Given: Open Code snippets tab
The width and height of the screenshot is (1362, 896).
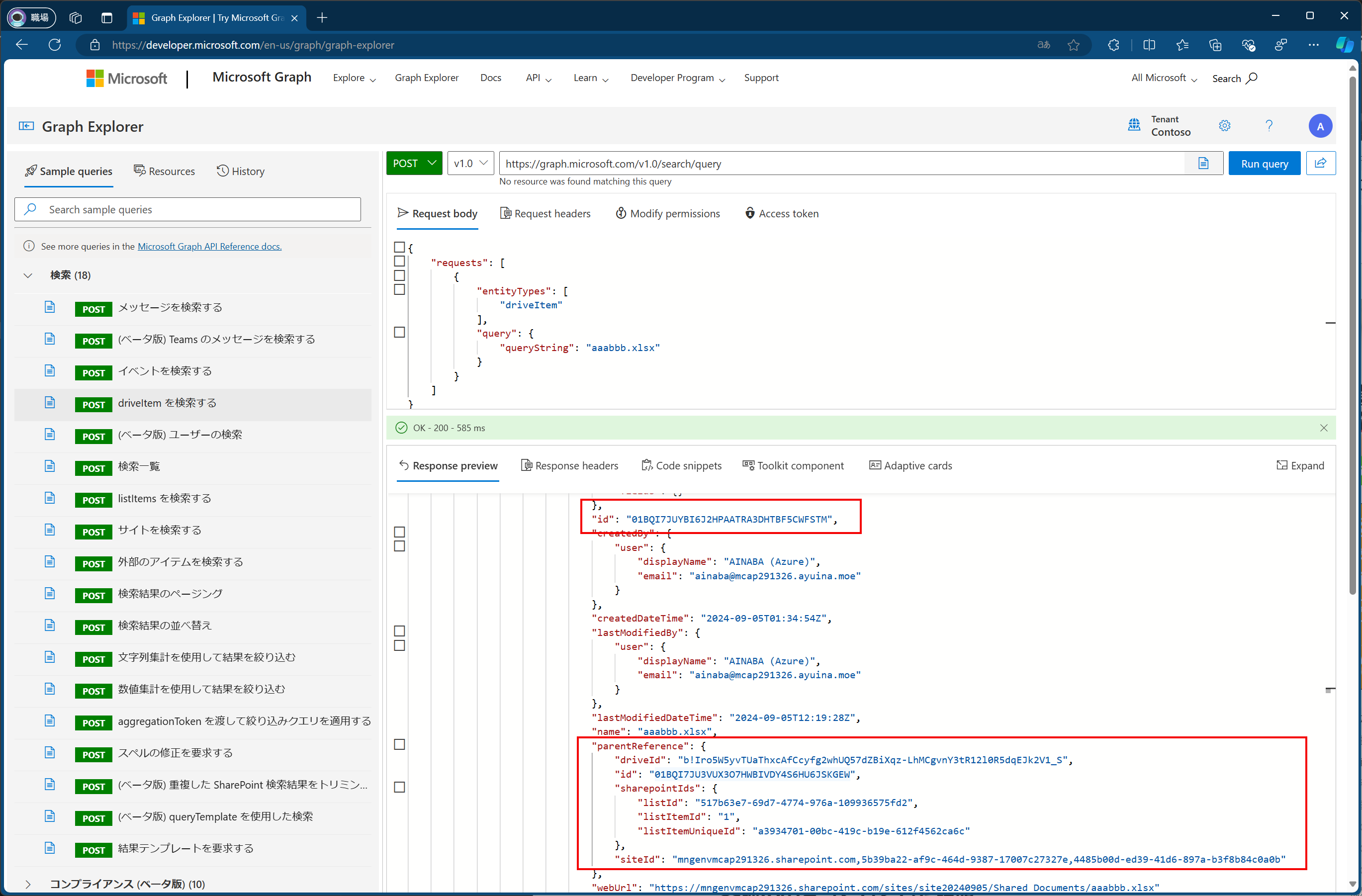Looking at the screenshot, I should [682, 466].
